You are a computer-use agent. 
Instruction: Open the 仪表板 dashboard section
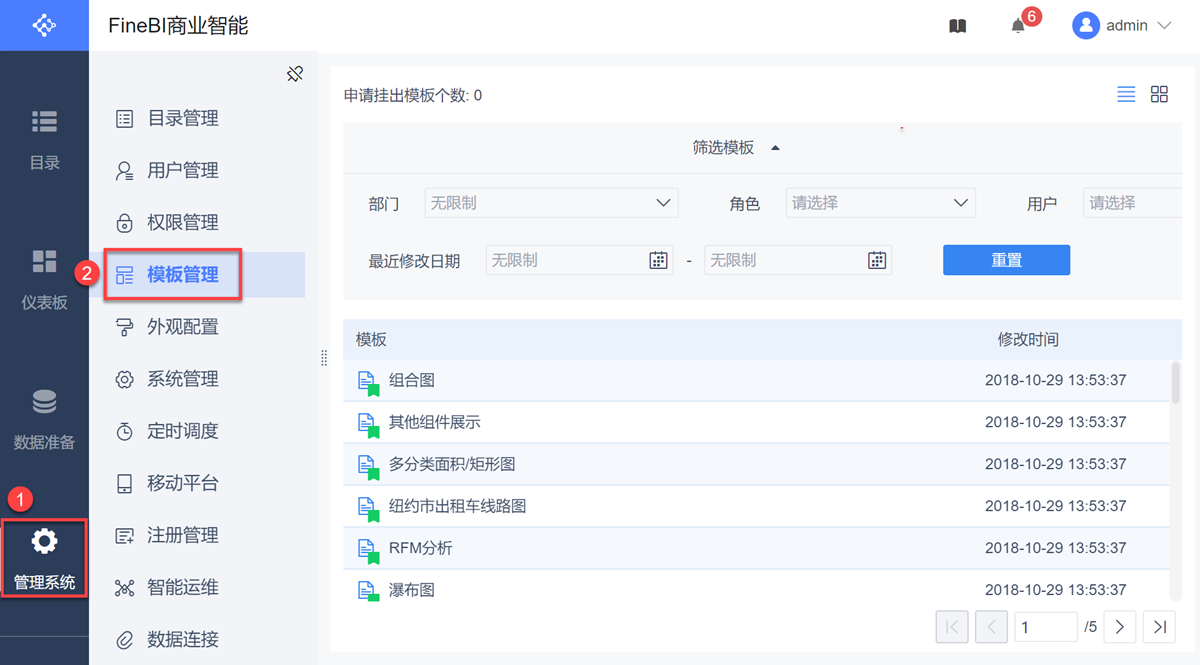(x=44, y=278)
